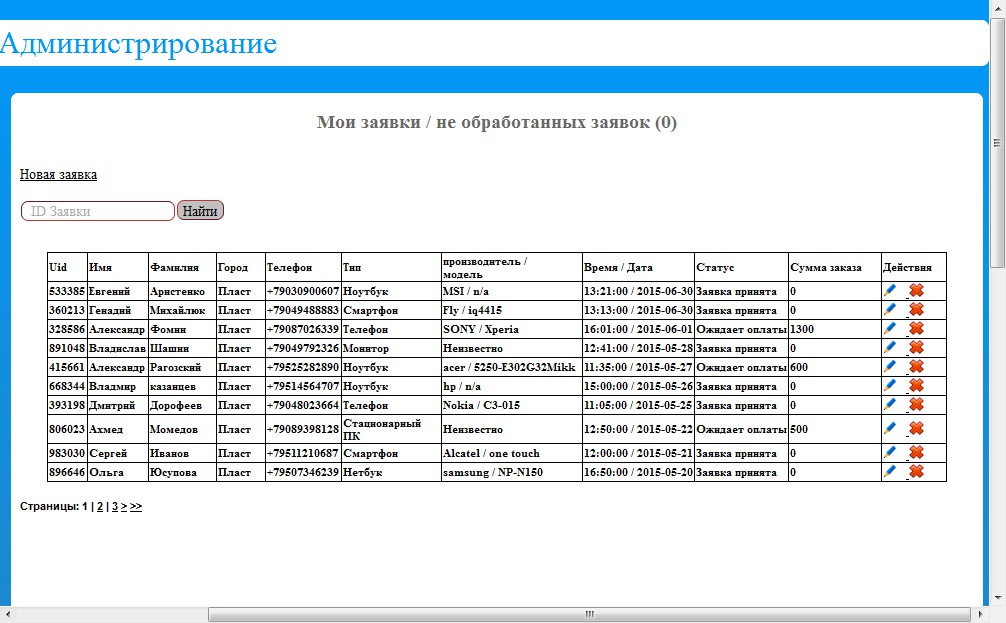Open next page with single arrow
This screenshot has width=1006, height=623.
(124, 506)
